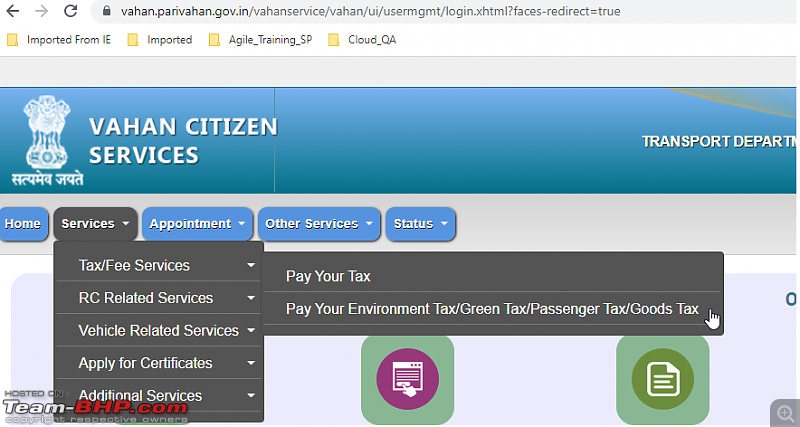Open the Other Services dropdown menu
The height and width of the screenshot is (427, 800).
tap(319, 224)
